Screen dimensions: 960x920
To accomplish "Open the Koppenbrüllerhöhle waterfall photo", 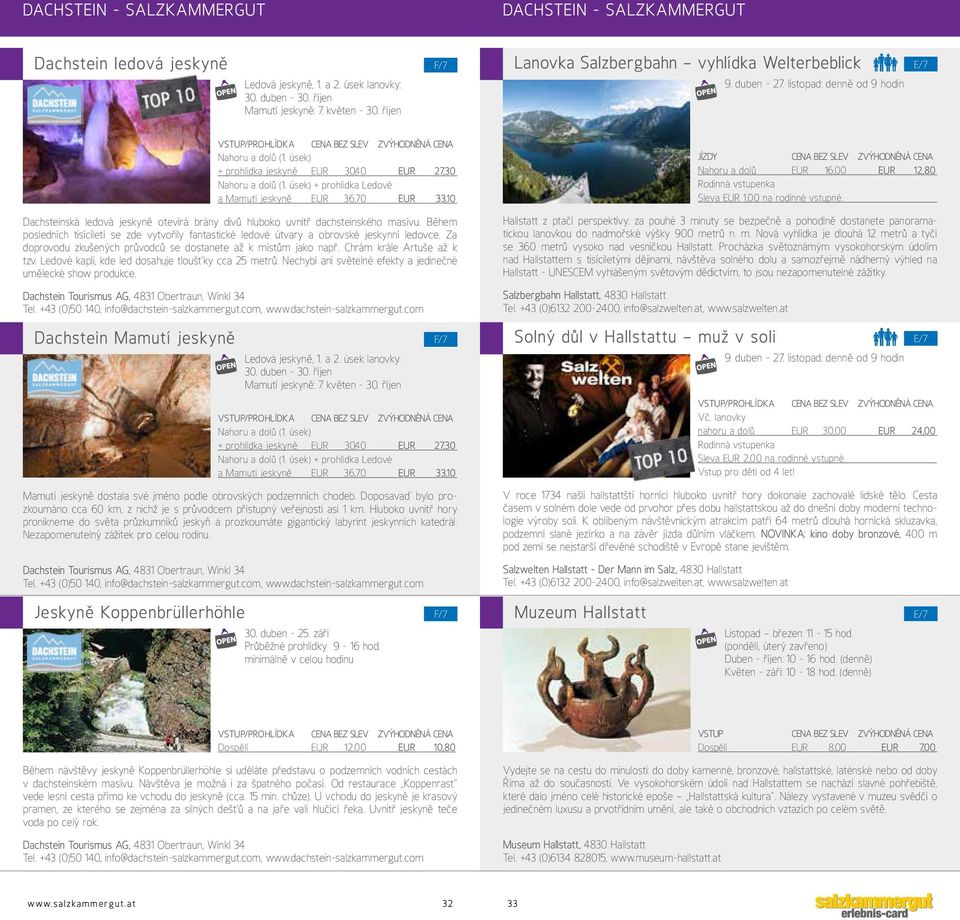I will coord(116,690).
